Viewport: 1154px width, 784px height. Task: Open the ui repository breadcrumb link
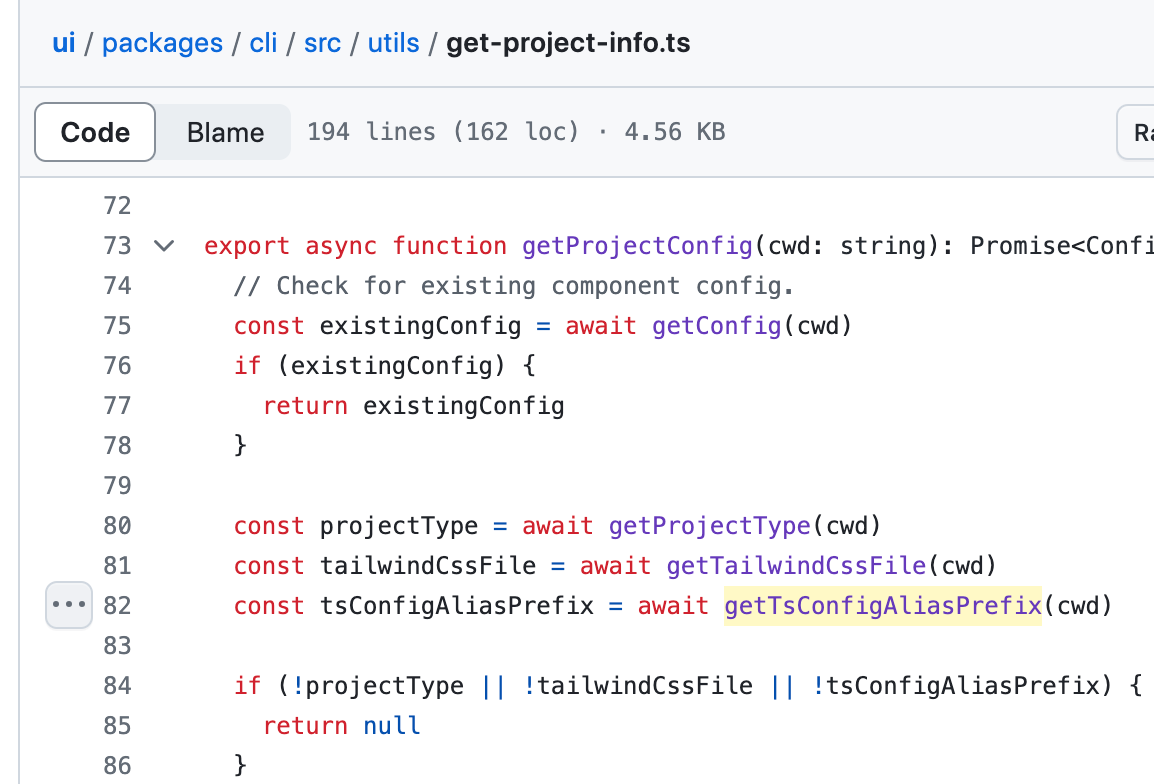63,42
